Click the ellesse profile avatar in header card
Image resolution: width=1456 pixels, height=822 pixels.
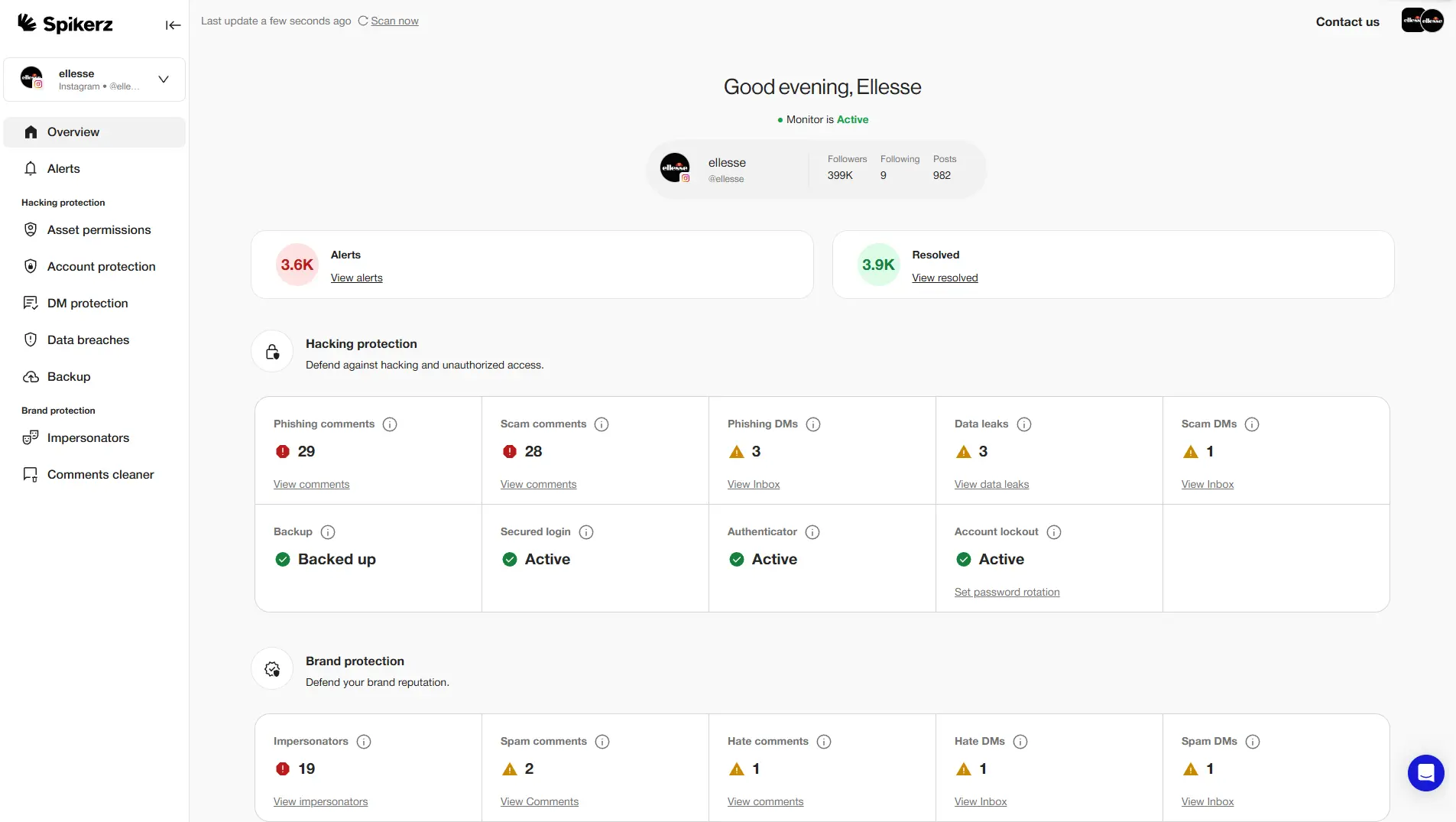coord(676,167)
